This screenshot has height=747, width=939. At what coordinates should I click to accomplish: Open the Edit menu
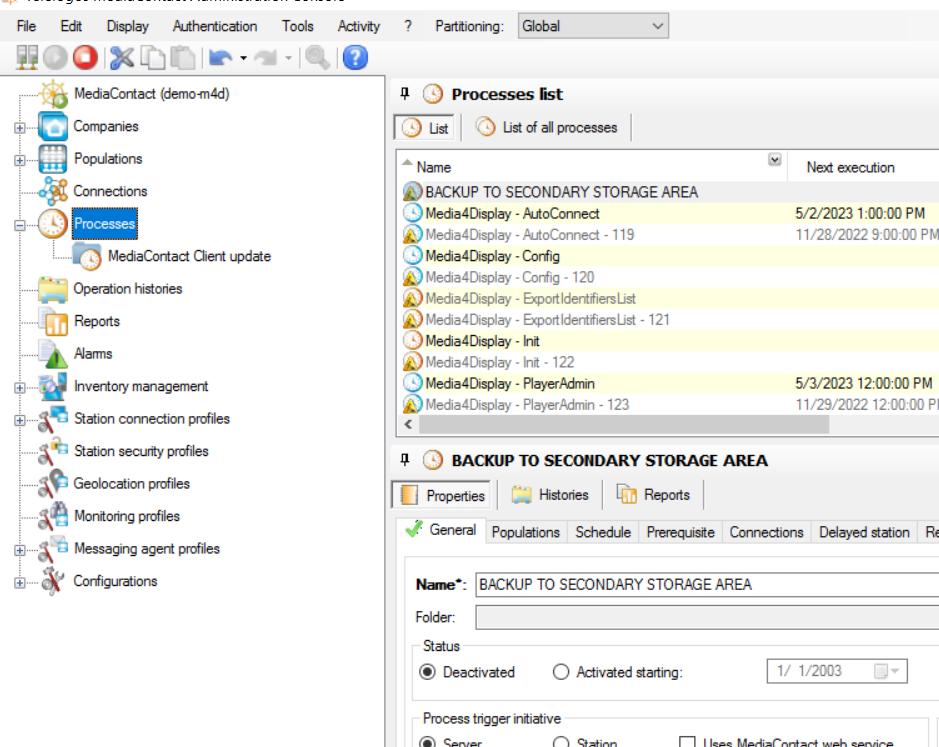tap(71, 26)
